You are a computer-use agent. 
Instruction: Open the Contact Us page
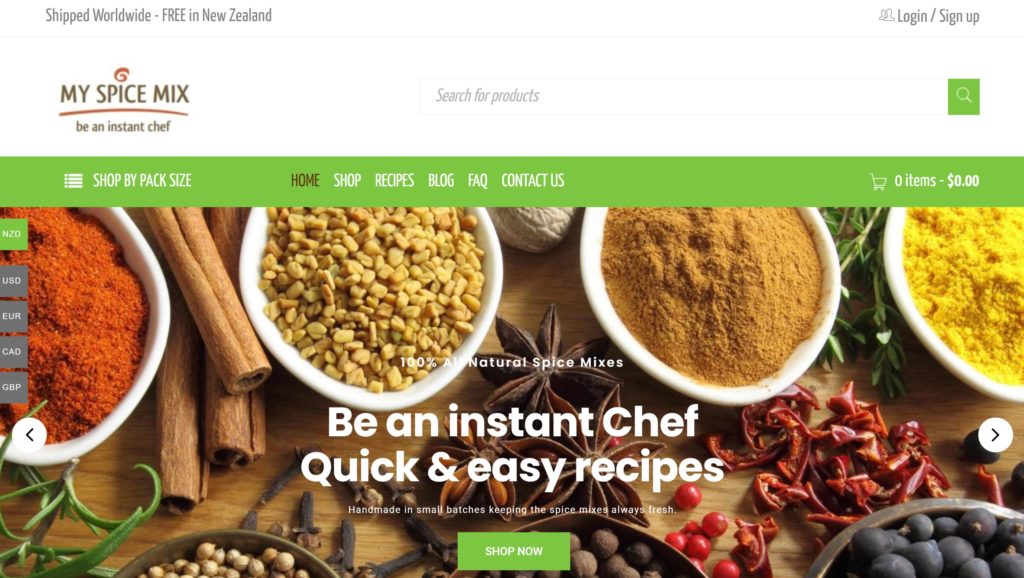point(533,181)
